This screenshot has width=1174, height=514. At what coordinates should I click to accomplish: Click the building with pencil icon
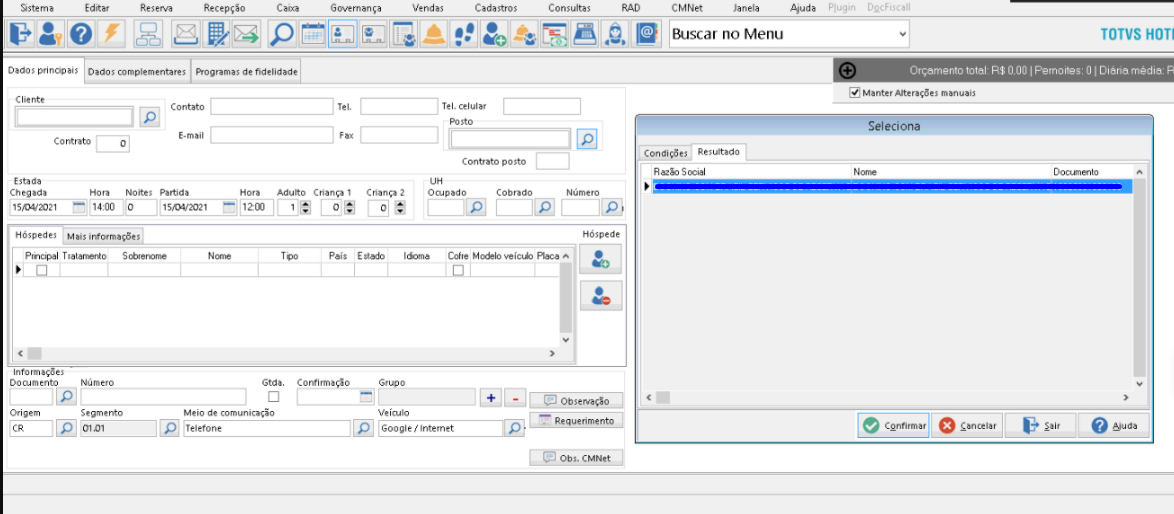click(216, 34)
